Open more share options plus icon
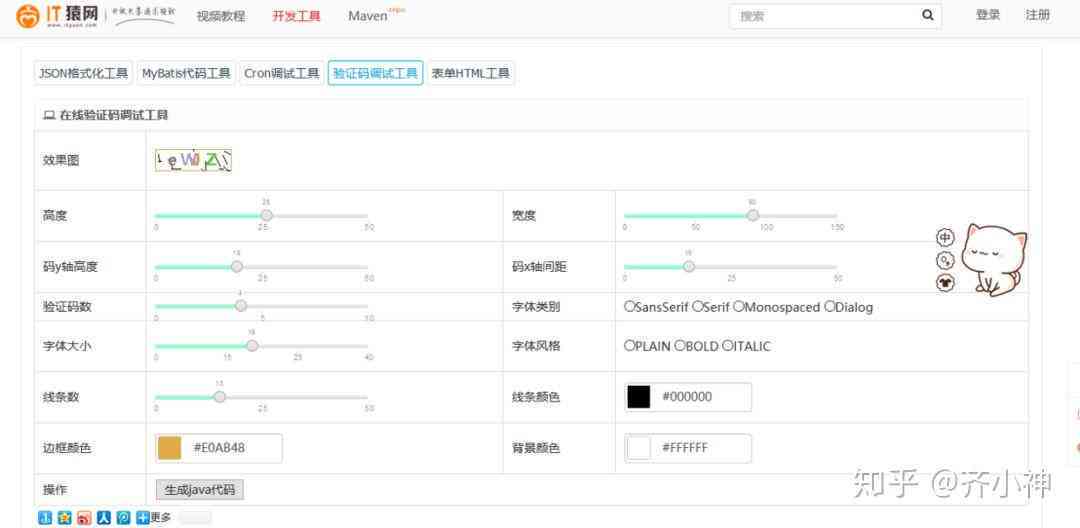 tap(143, 517)
